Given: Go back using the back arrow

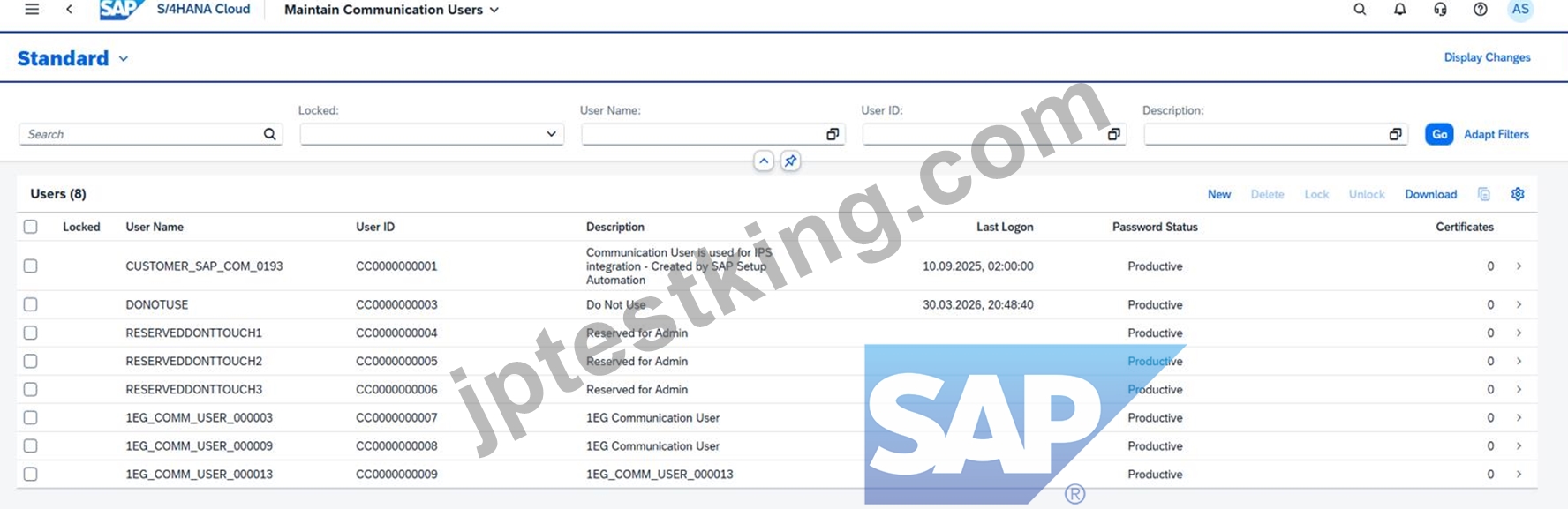Looking at the screenshot, I should [69, 10].
